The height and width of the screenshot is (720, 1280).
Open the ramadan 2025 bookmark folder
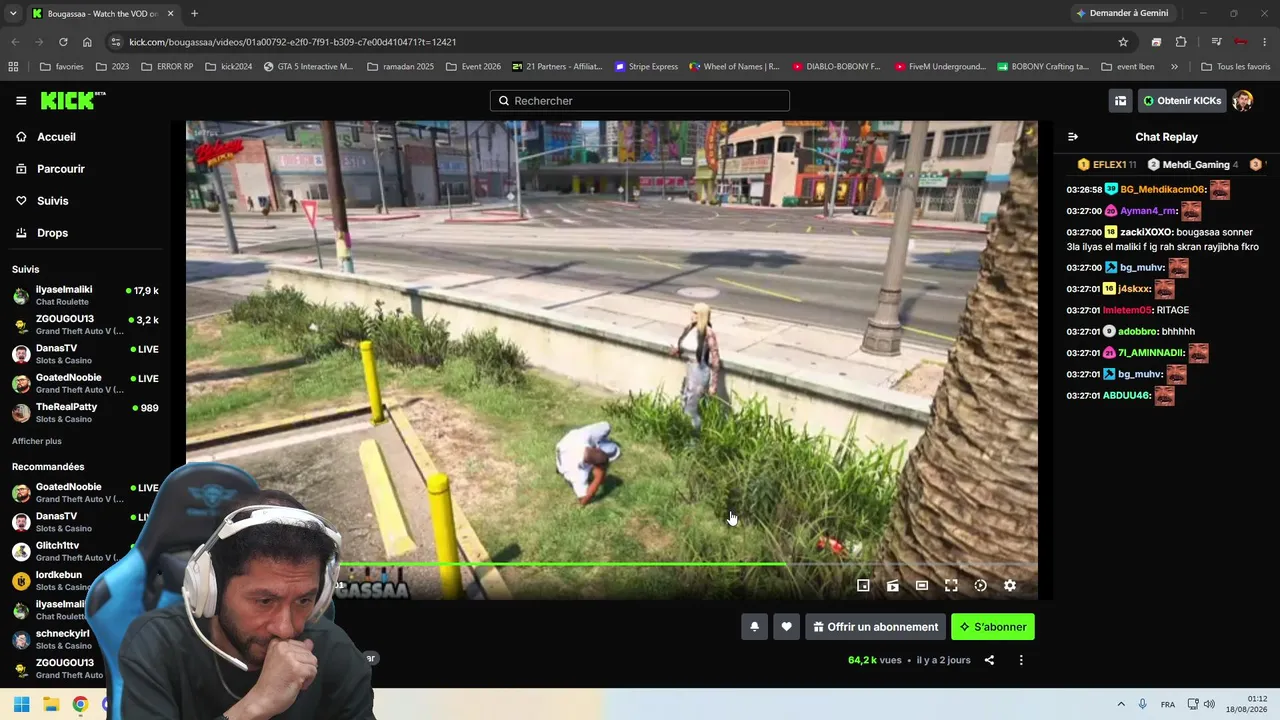coord(400,67)
